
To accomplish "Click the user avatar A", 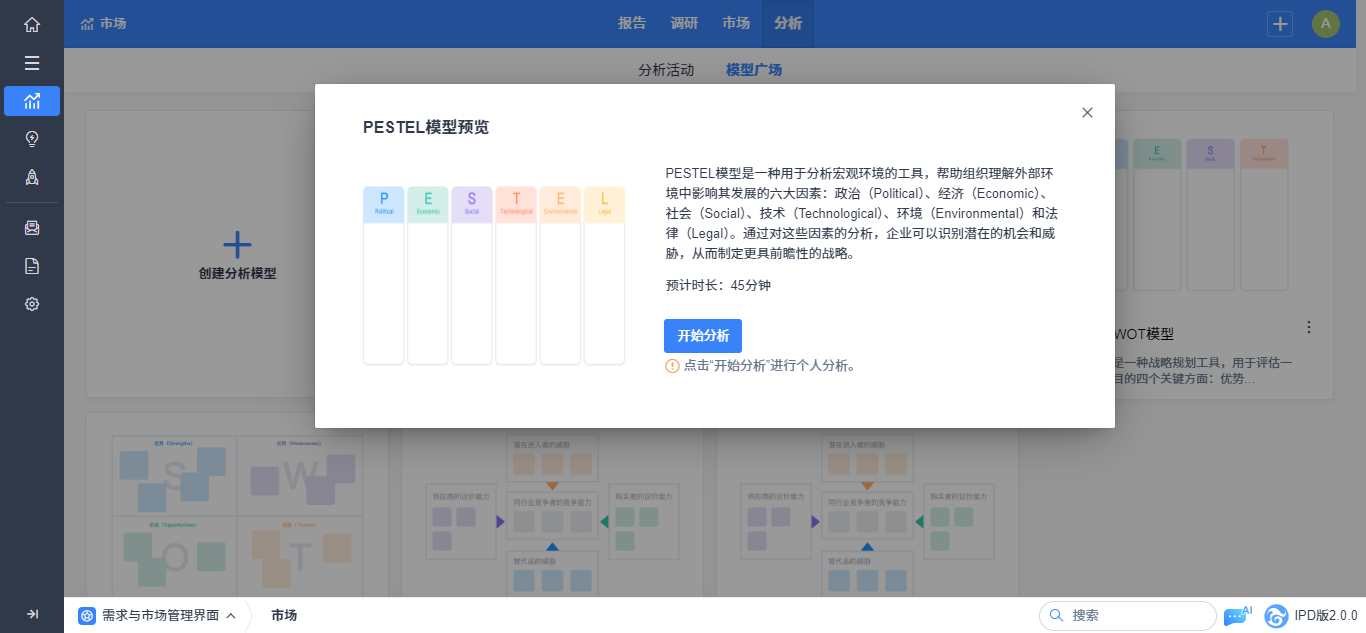I will click(1325, 24).
